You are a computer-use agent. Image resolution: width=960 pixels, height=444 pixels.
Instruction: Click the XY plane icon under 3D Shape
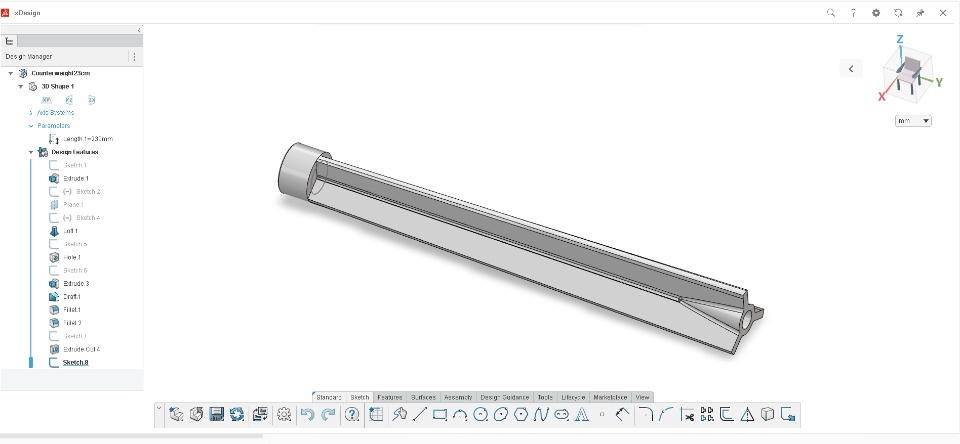point(46,100)
